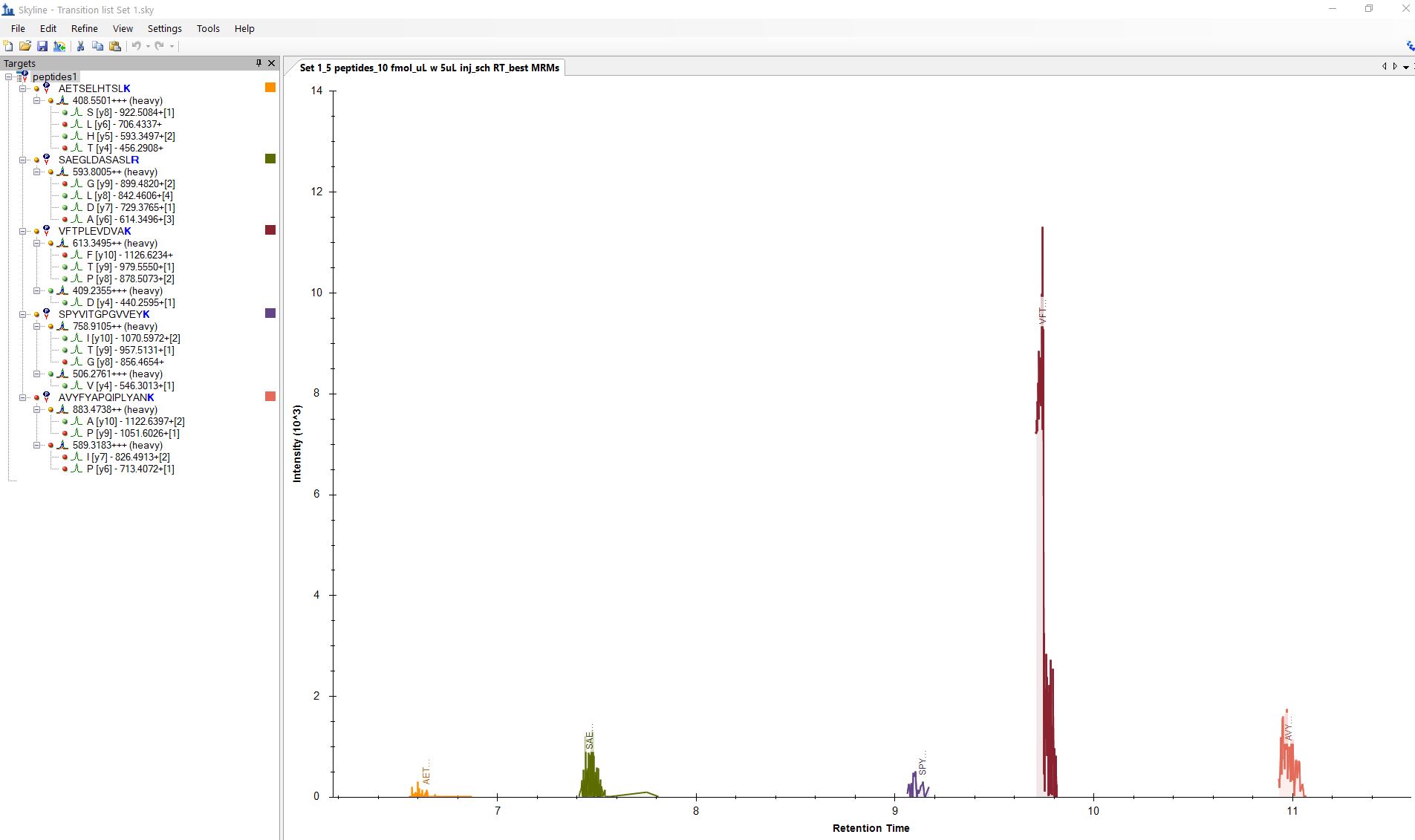Copy selection using the Copy icon
The width and height of the screenshot is (1415, 840).
97,46
